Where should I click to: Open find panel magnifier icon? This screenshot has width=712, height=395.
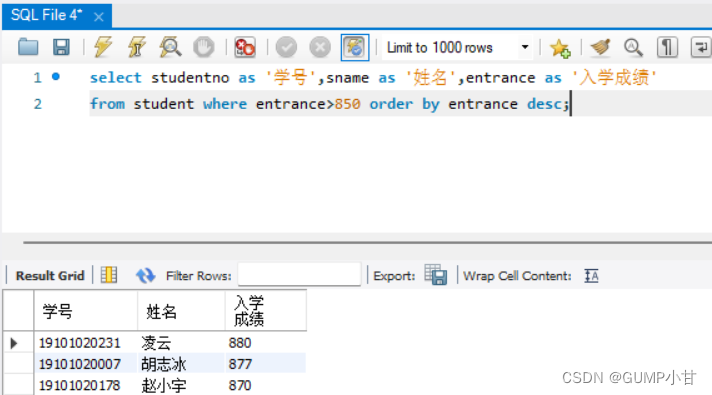[633, 47]
